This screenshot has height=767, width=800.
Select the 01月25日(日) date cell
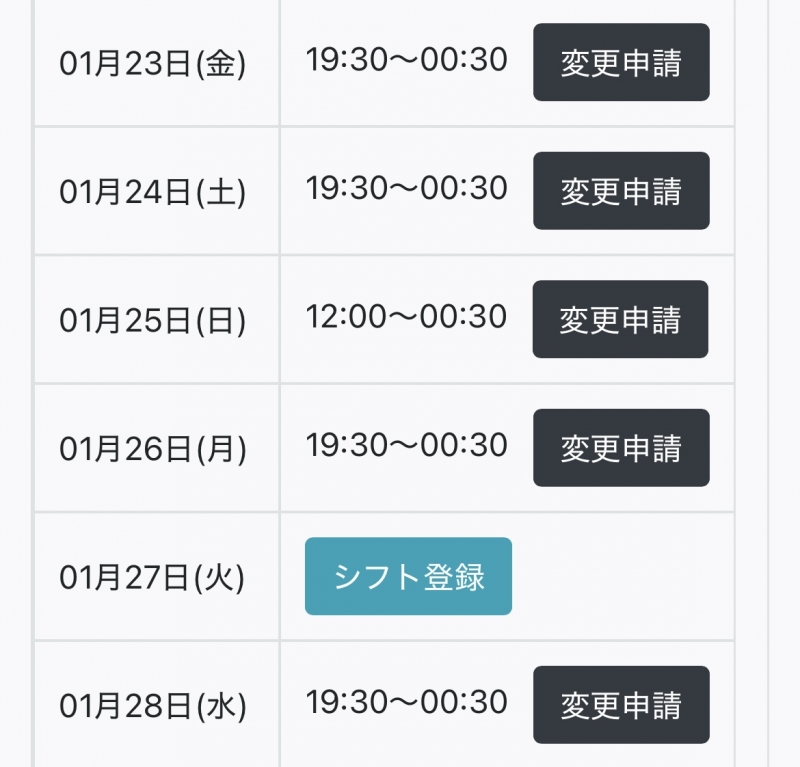pyautogui.click(x=153, y=320)
